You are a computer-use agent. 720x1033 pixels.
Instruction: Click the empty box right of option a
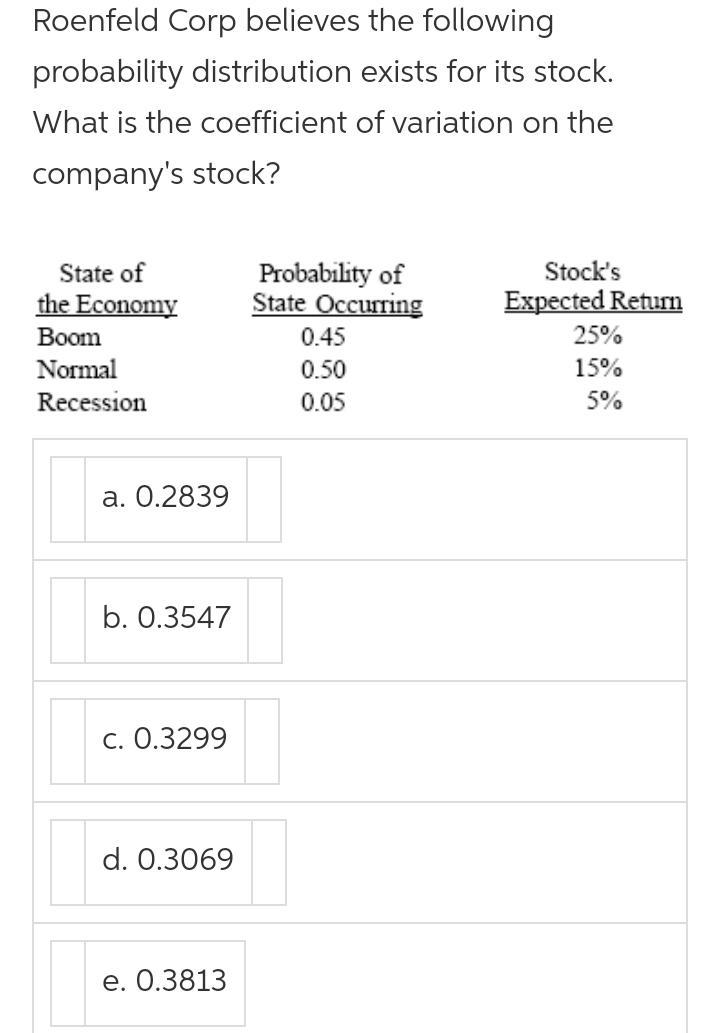coord(264,499)
